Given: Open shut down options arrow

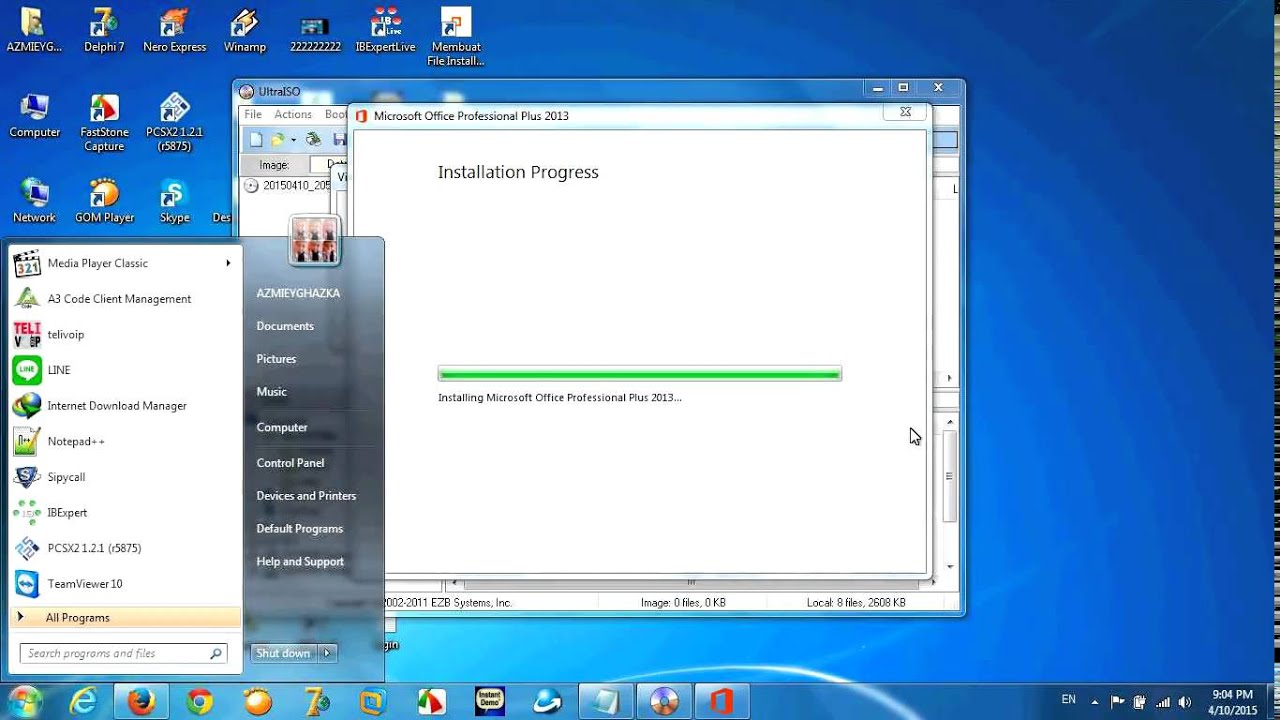Looking at the screenshot, I should click(x=327, y=653).
